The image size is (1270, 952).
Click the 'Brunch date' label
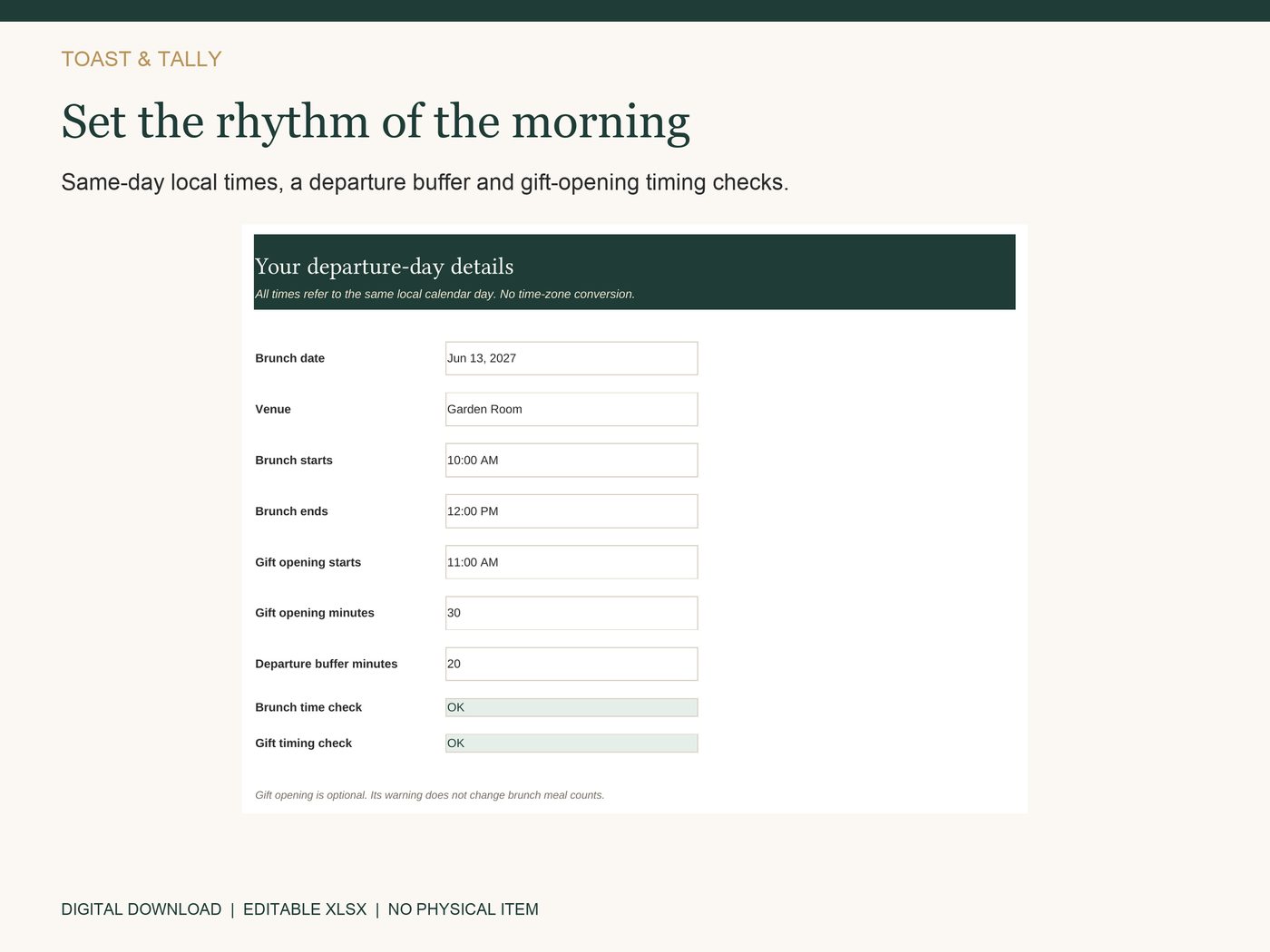click(x=290, y=358)
